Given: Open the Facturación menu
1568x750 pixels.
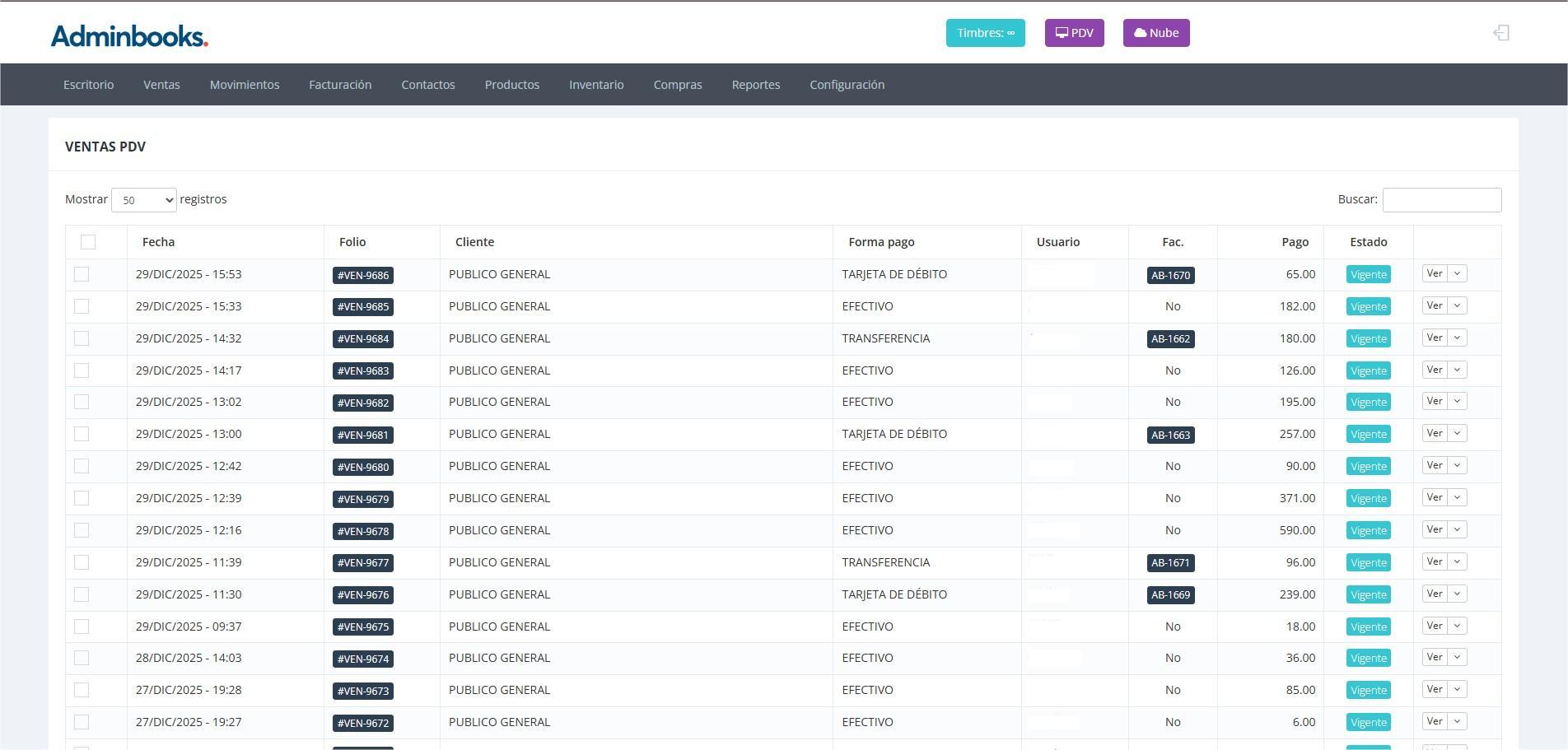Looking at the screenshot, I should pyautogui.click(x=340, y=85).
